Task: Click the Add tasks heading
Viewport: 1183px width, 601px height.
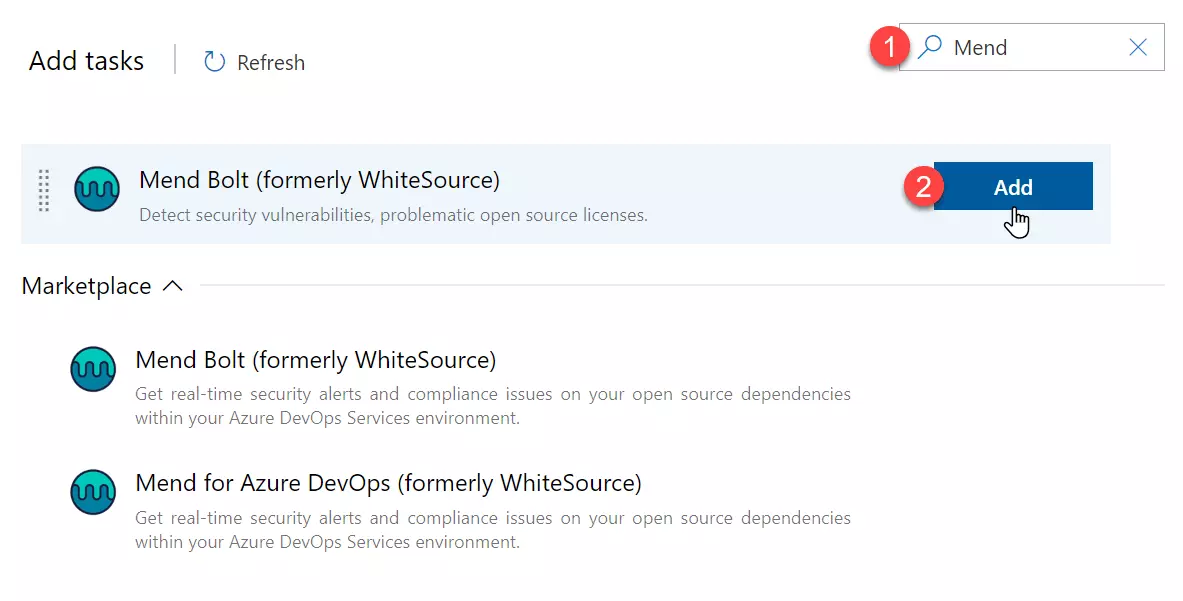Action: click(x=86, y=61)
